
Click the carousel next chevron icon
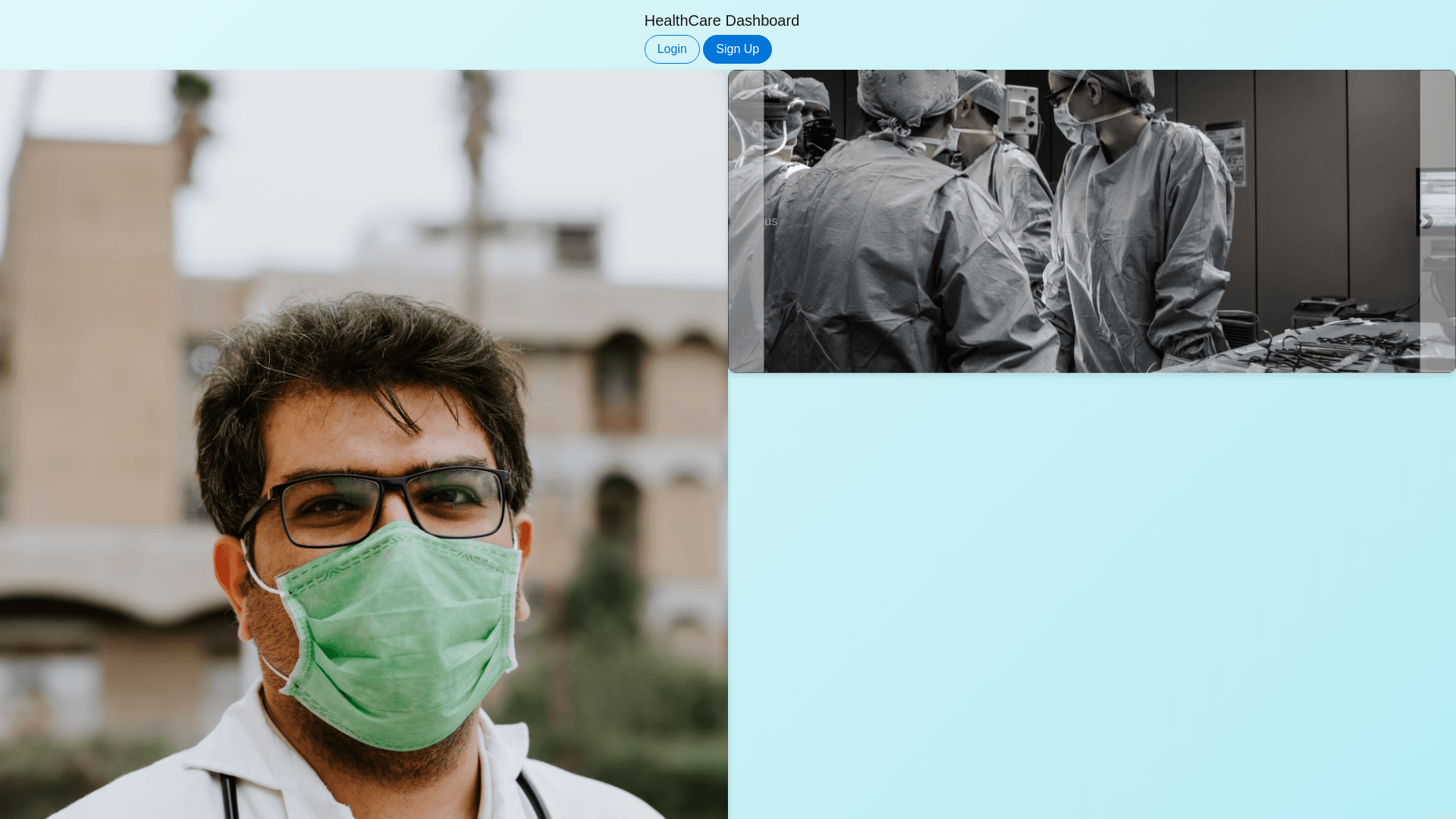pyautogui.click(x=1425, y=221)
